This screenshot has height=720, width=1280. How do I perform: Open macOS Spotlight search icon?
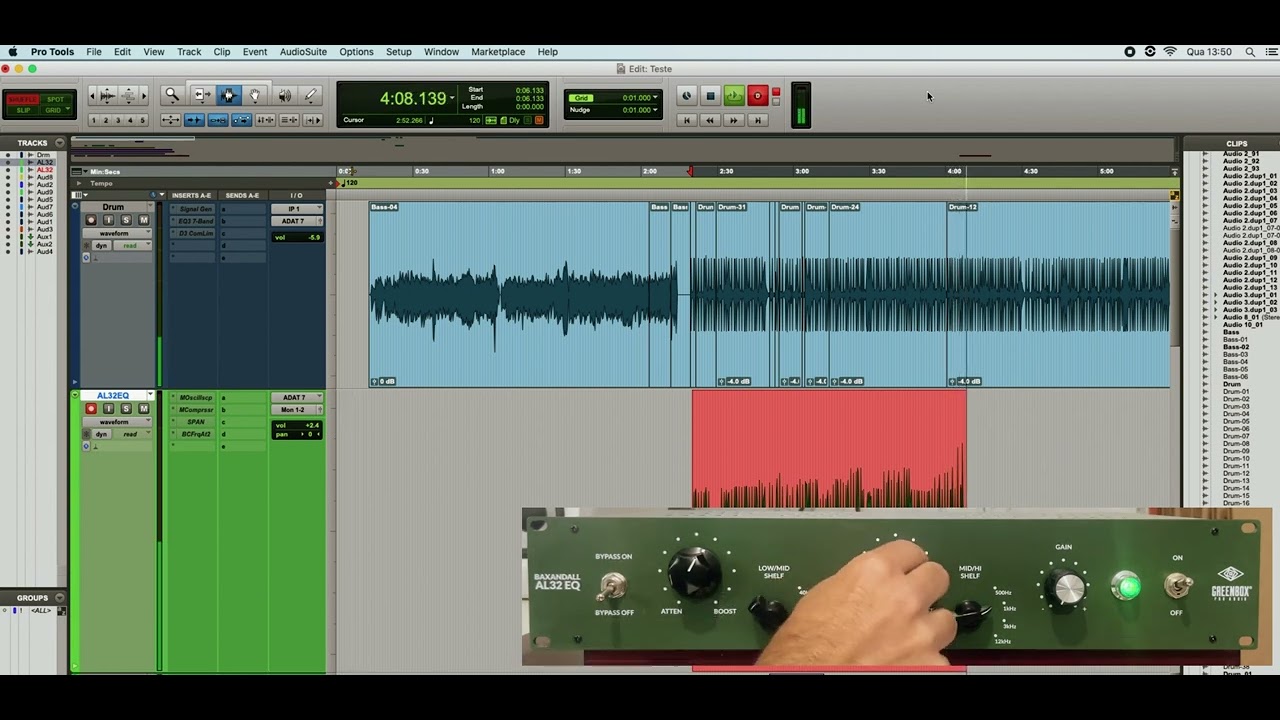[1250, 52]
